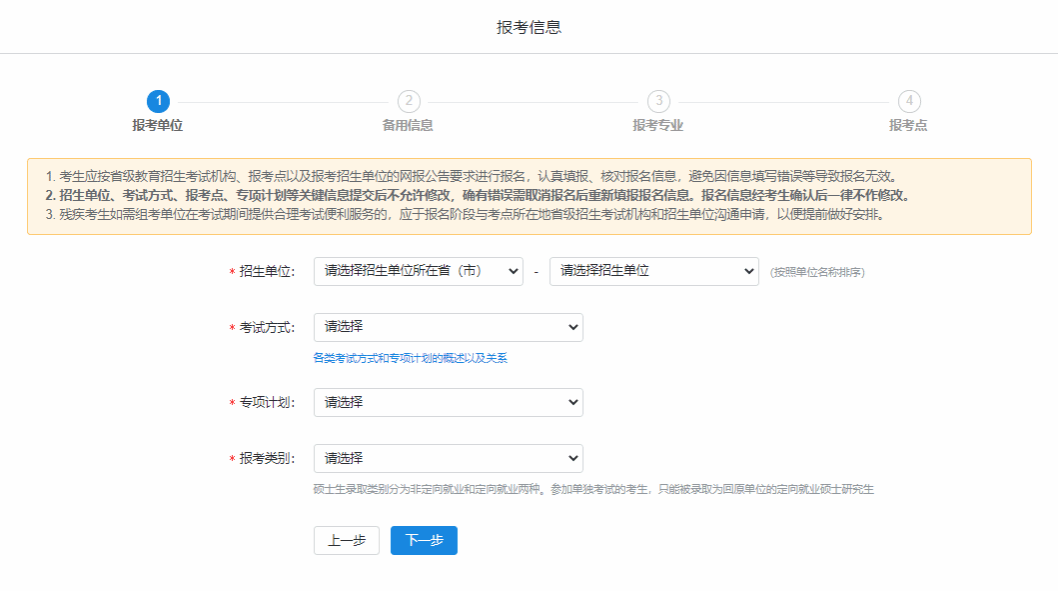
Task: Expand the 专项计划 dropdown
Action: coord(448,402)
